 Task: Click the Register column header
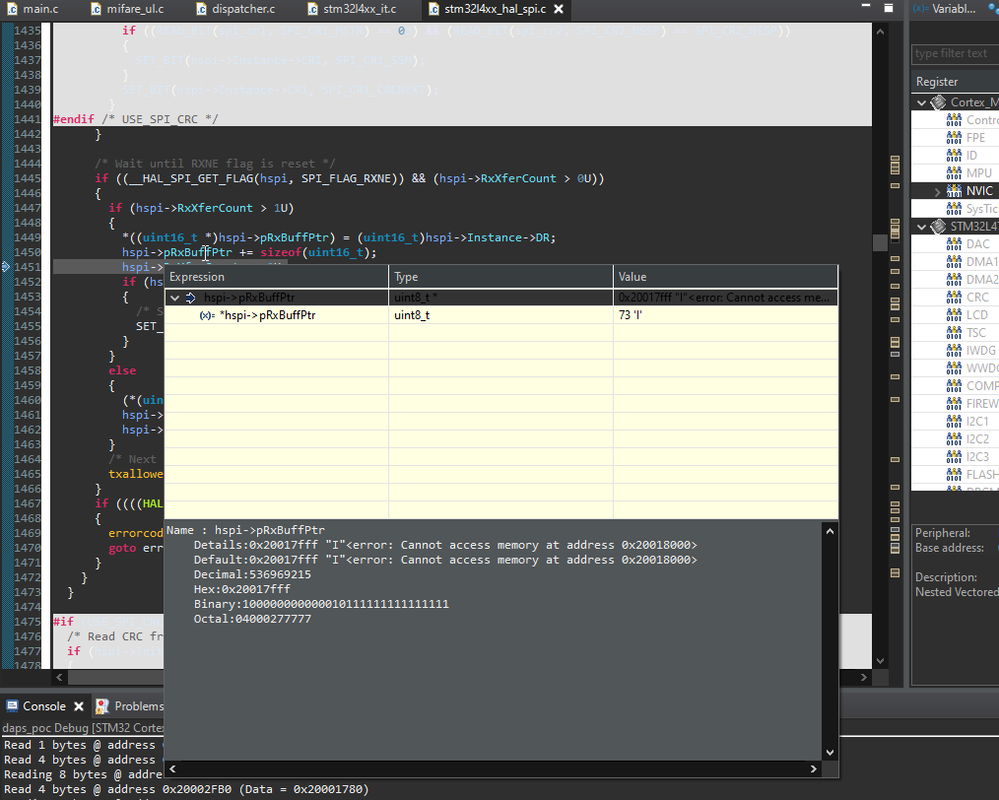click(x=955, y=82)
